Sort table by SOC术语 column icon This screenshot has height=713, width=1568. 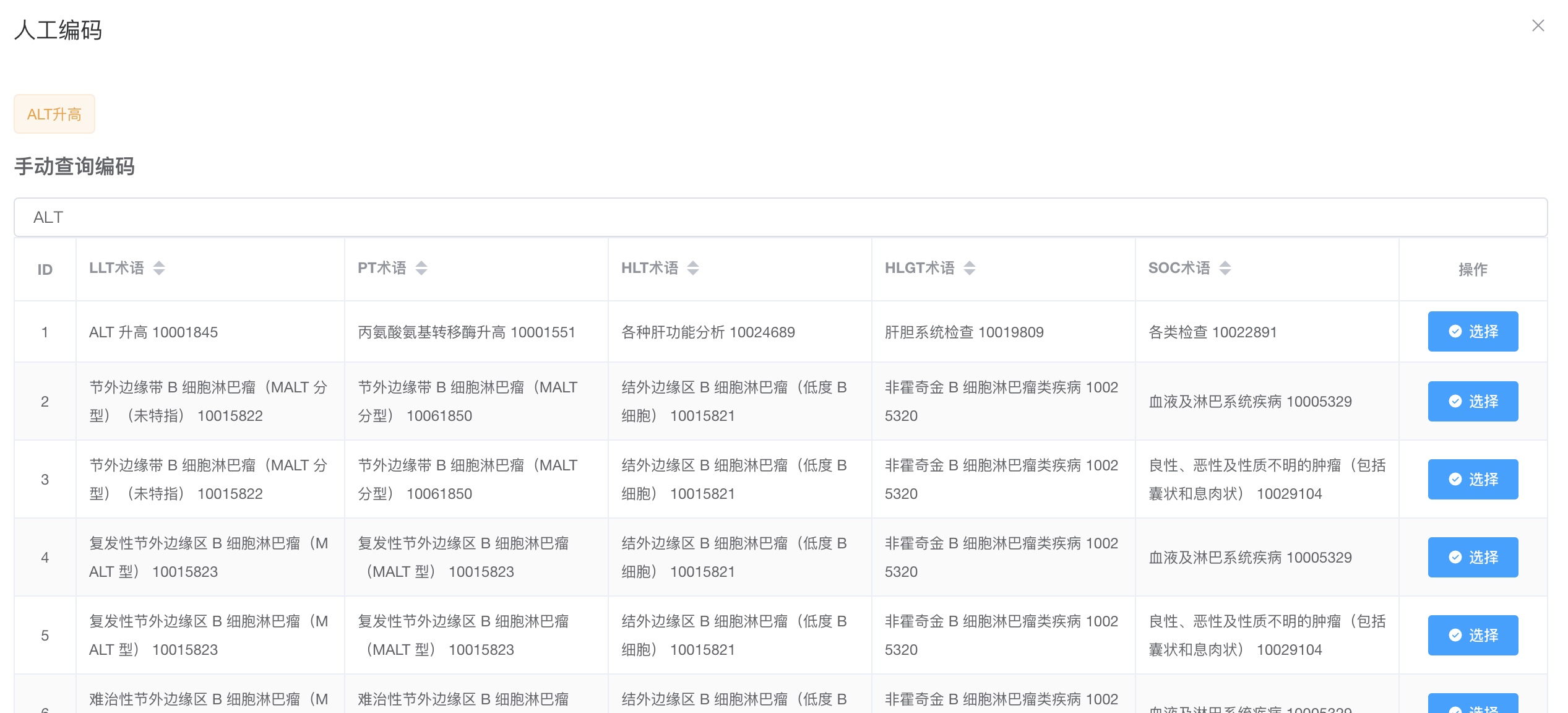tap(1225, 268)
